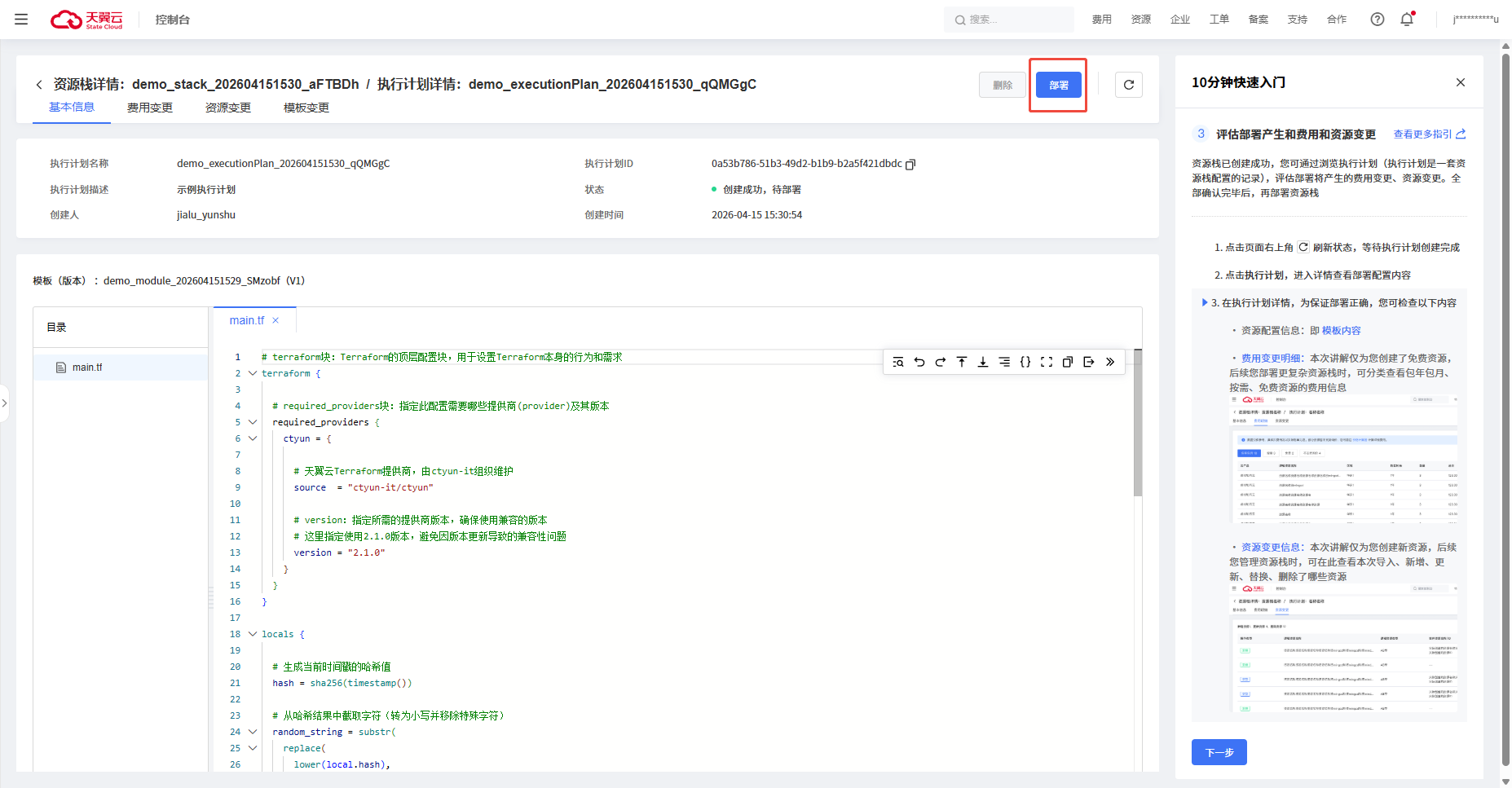The image size is (1512, 788).
Task: Collapse the locals block at line 18
Action: 253,634
